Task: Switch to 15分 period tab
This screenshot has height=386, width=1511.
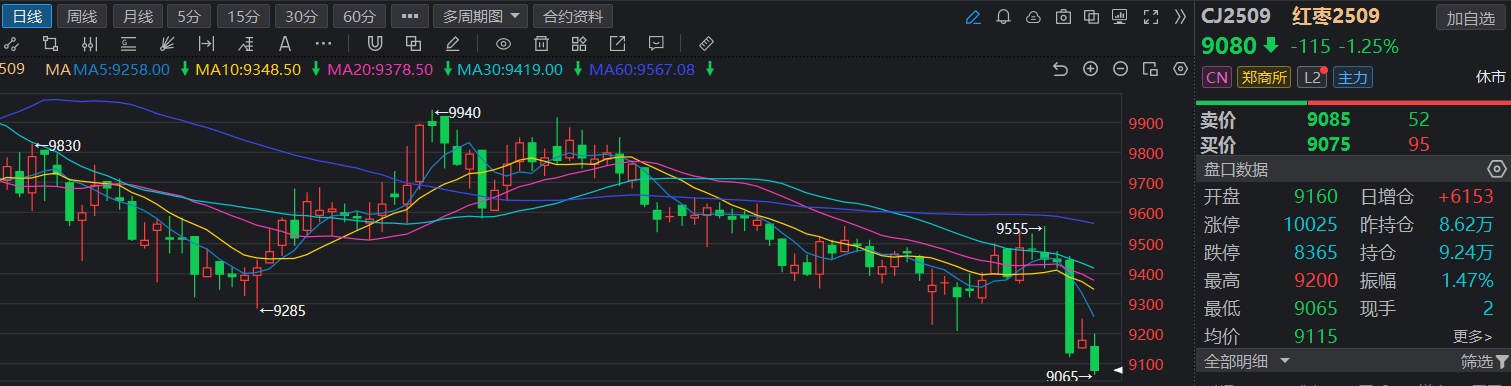Action: pyautogui.click(x=243, y=16)
